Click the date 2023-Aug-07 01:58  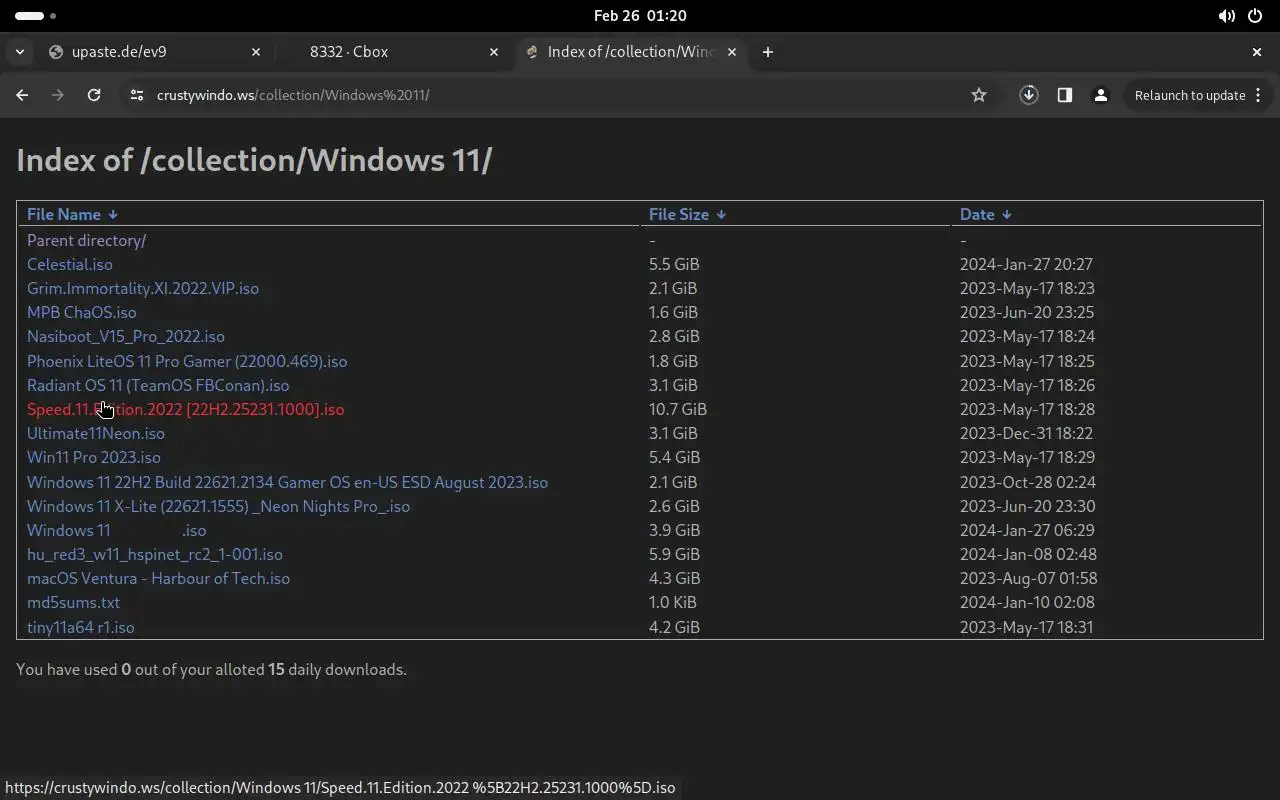(x=1028, y=578)
